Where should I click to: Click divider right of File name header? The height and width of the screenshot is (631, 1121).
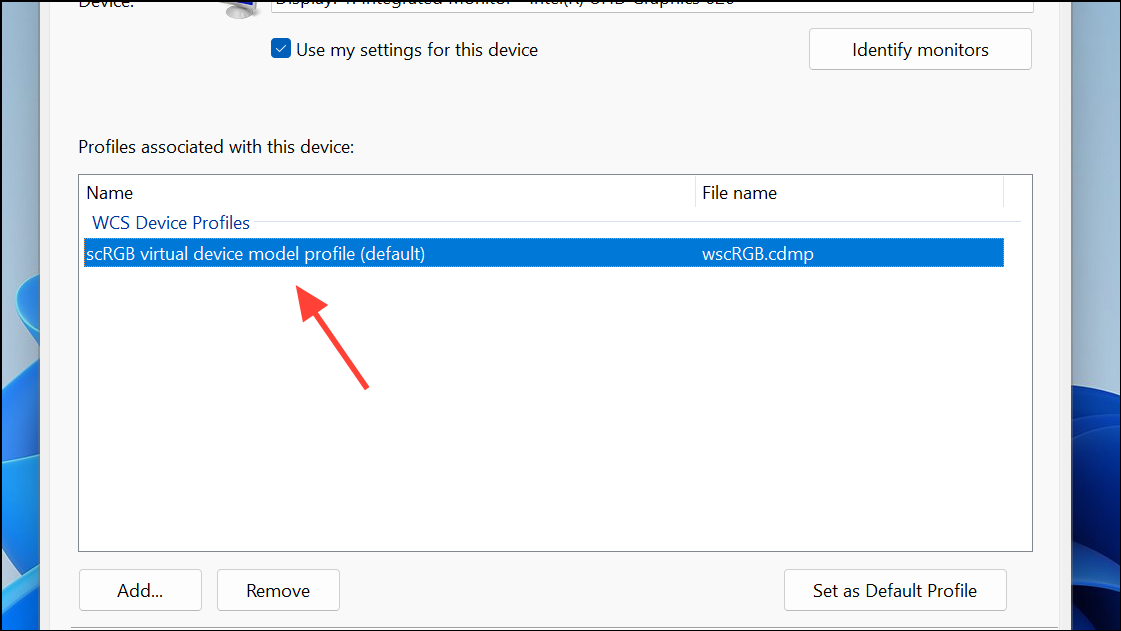[1003, 193]
